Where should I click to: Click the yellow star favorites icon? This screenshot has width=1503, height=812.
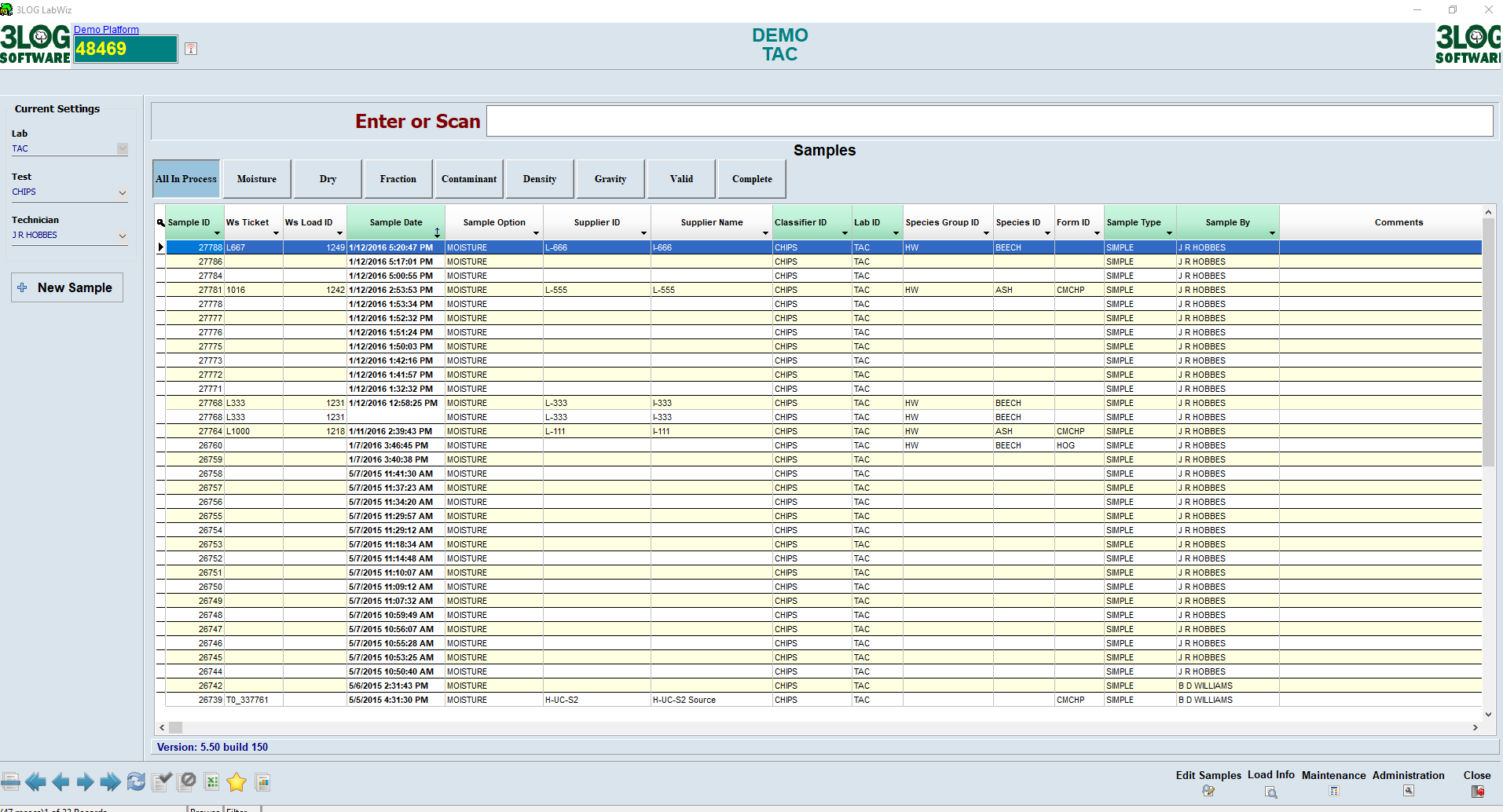tap(236, 781)
